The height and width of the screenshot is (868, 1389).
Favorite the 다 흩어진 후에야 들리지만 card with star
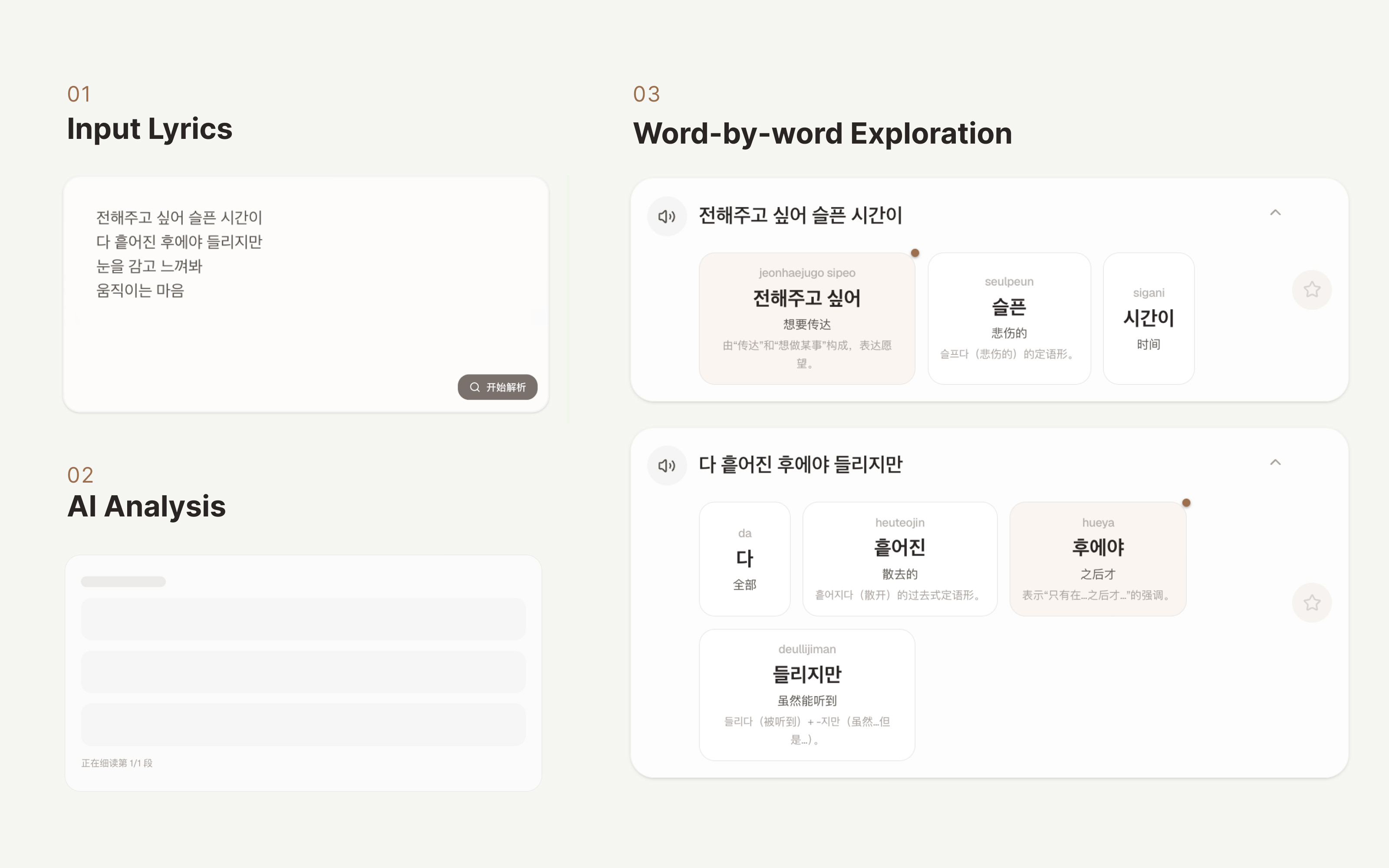(x=1311, y=603)
